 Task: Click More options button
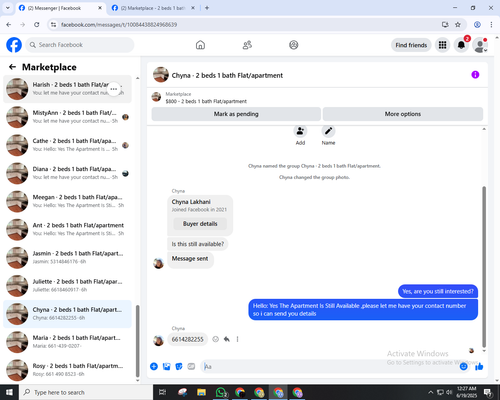pos(403,114)
